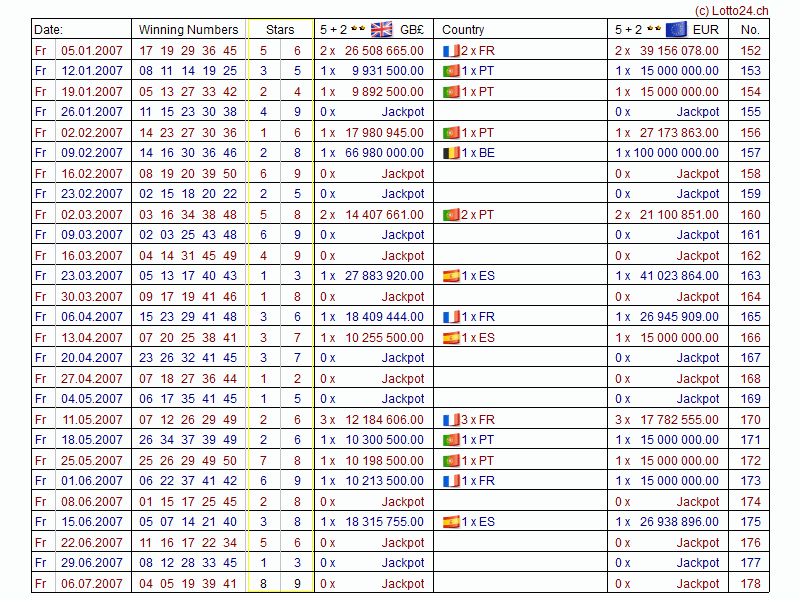Select the Date: column header

tap(49, 30)
